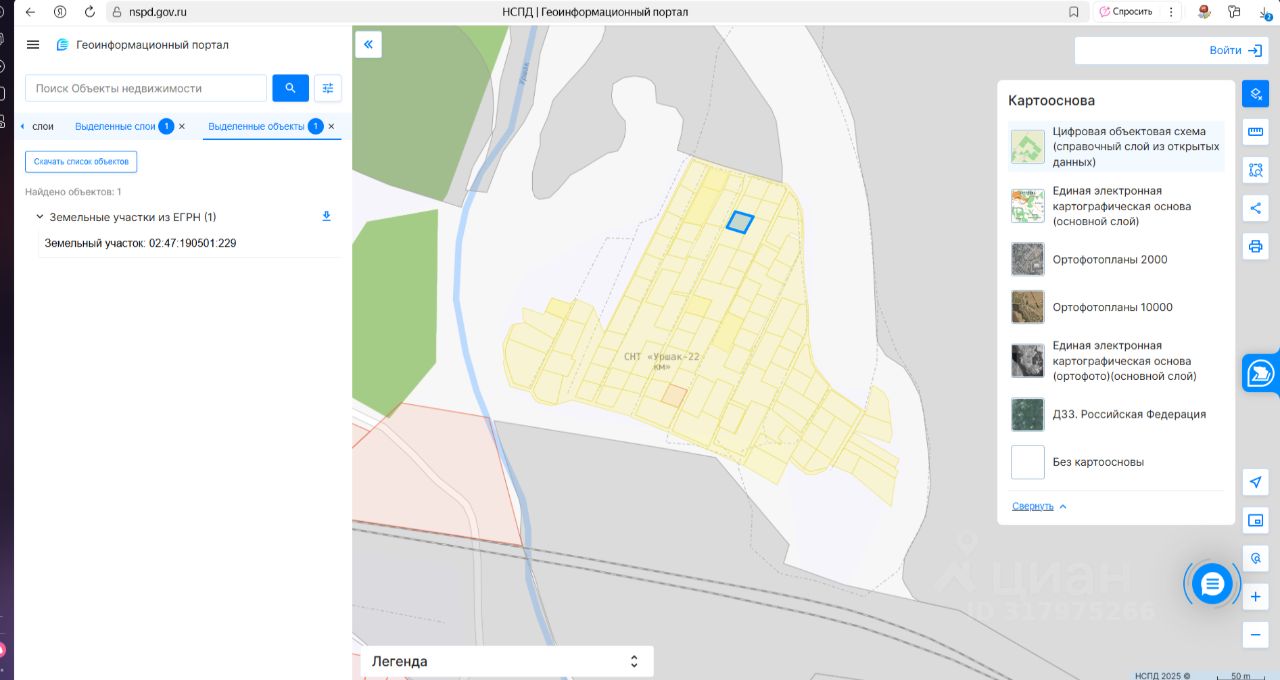The height and width of the screenshot is (680, 1280).
Task: Activate area search selection tool
Action: [1256, 170]
